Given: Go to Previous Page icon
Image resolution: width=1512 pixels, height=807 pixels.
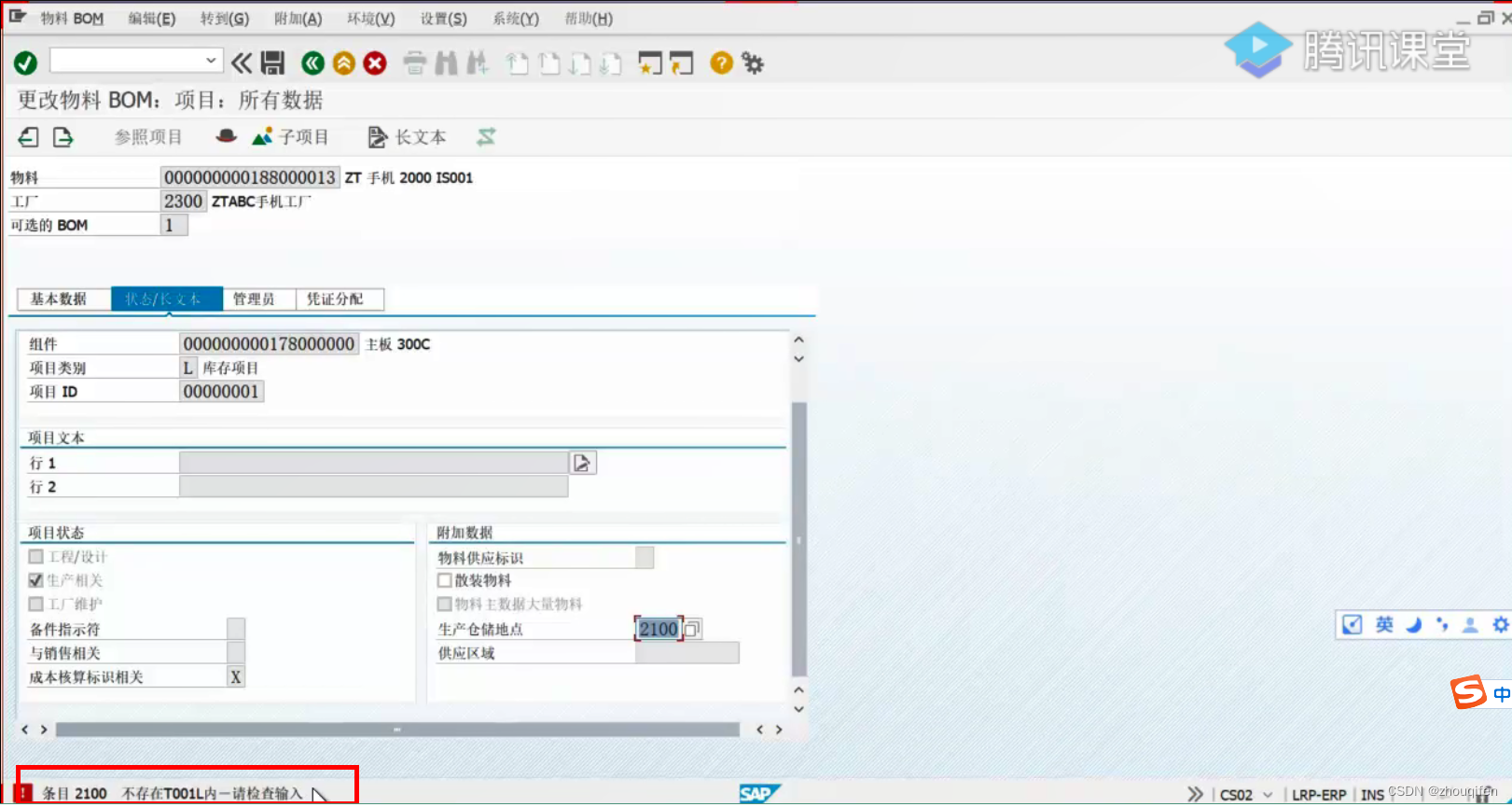Looking at the screenshot, I should point(549,63).
